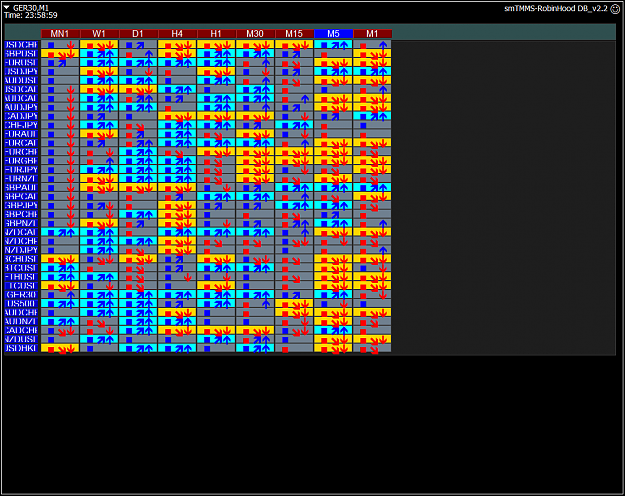Select the highlighted M5 timeframe header

pyautogui.click(x=334, y=34)
